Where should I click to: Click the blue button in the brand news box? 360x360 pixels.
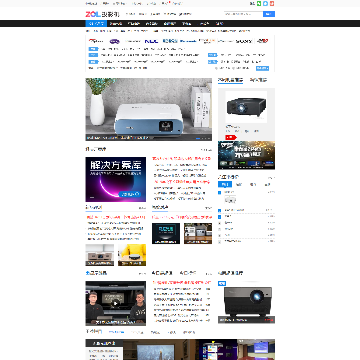(x=262, y=68)
